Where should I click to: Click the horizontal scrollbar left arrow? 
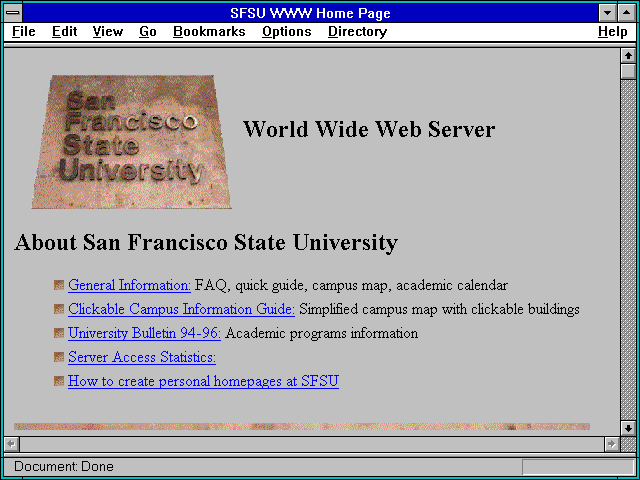pyautogui.click(x=12, y=444)
